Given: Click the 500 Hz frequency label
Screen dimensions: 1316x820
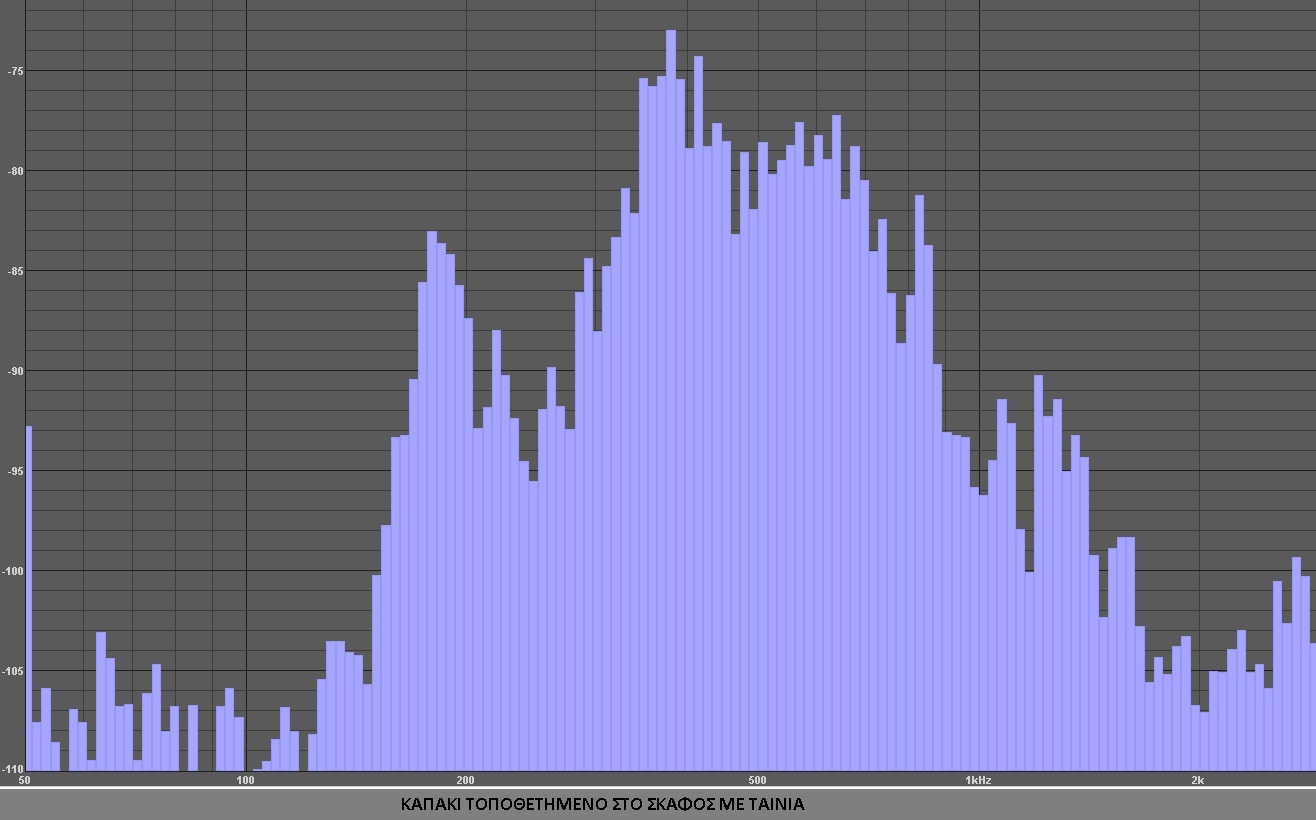Looking at the screenshot, I should 757,780.
